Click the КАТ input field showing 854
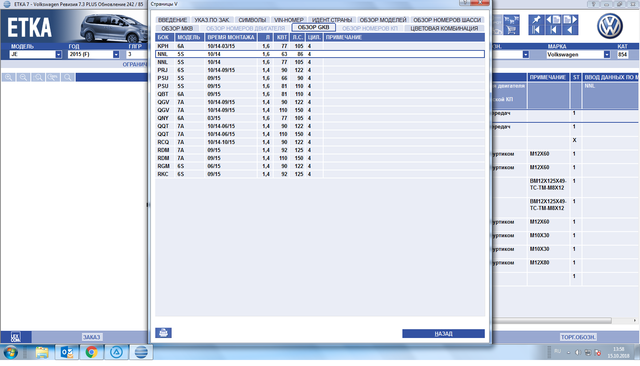The image size is (640, 366). [x=622, y=54]
